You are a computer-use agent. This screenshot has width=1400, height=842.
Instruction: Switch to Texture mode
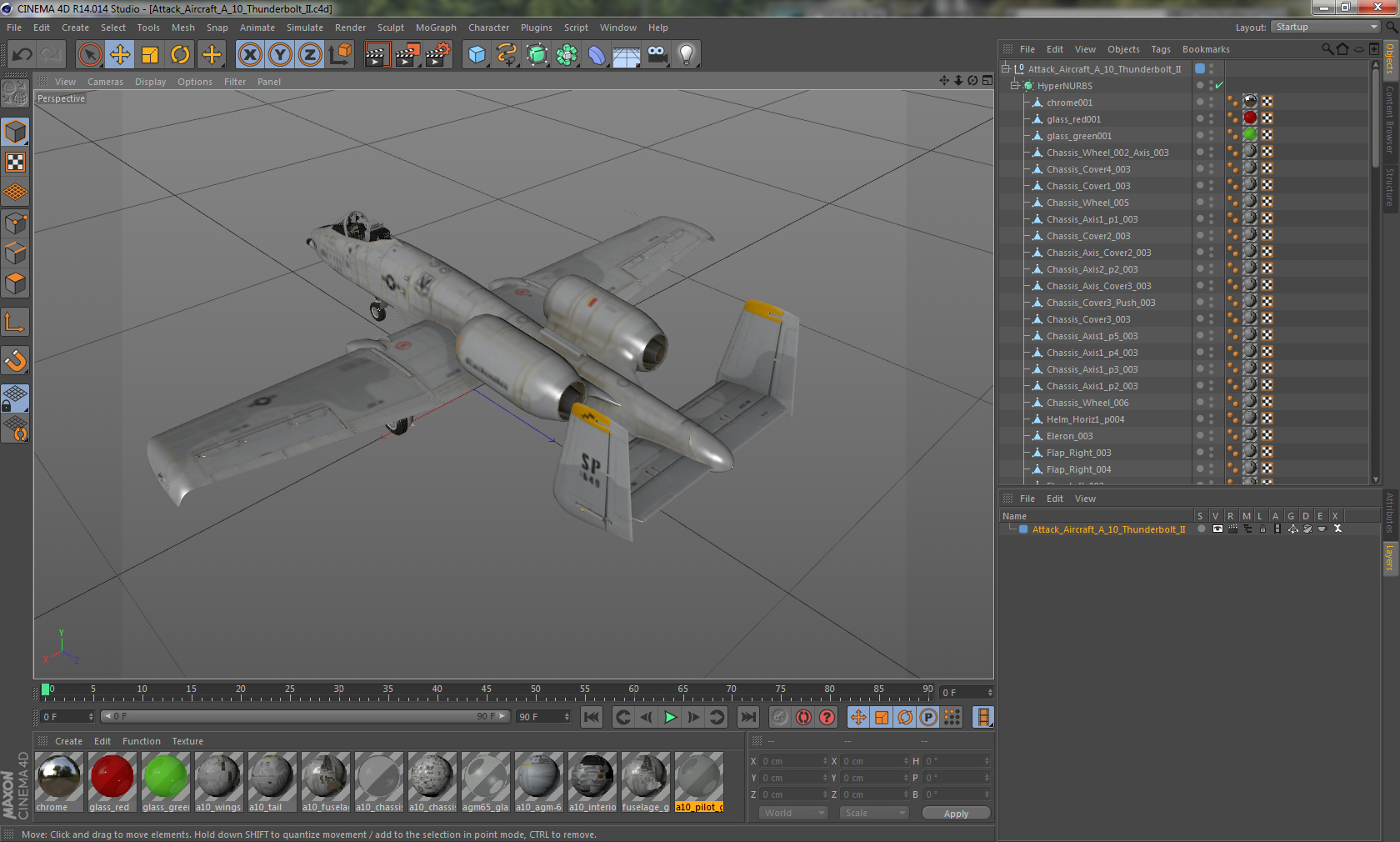[15, 162]
